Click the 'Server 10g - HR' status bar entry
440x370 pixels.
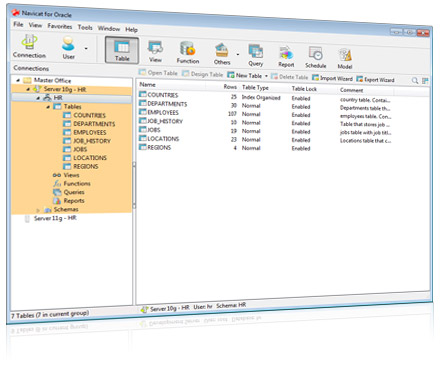[166, 309]
